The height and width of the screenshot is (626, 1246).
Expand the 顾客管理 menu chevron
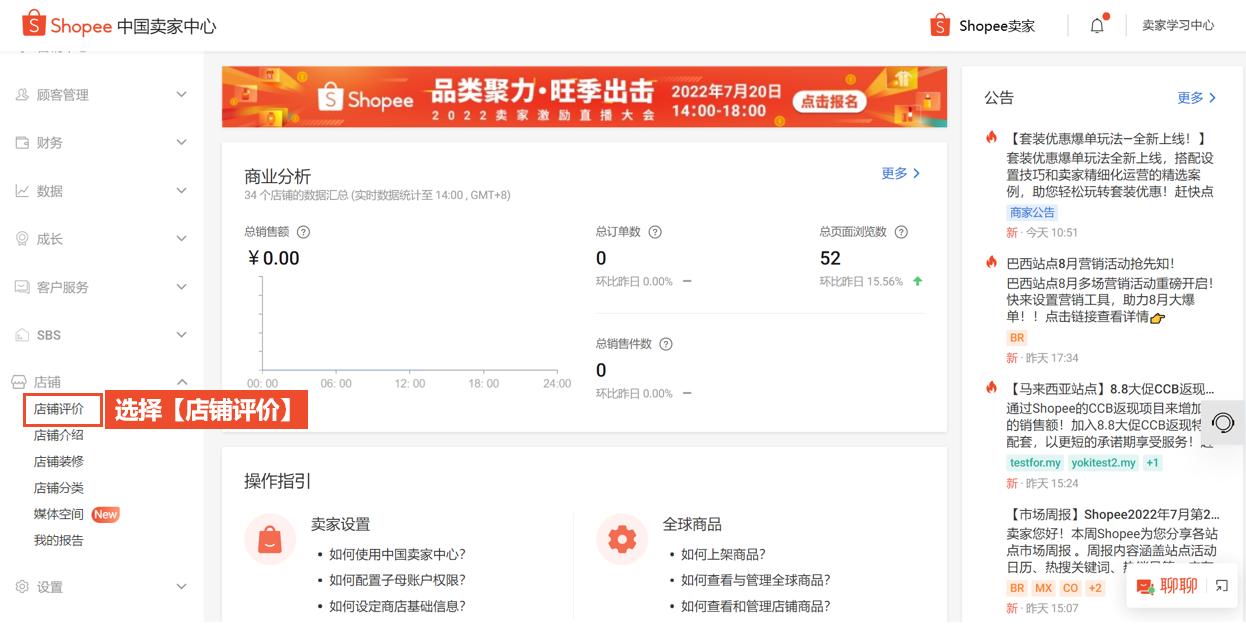point(181,94)
